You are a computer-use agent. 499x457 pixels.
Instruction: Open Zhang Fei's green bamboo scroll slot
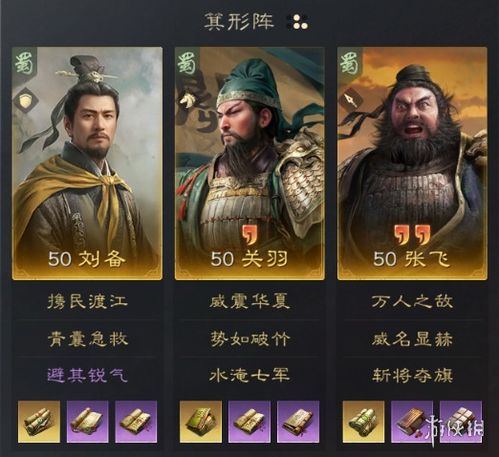[x=363, y=422]
